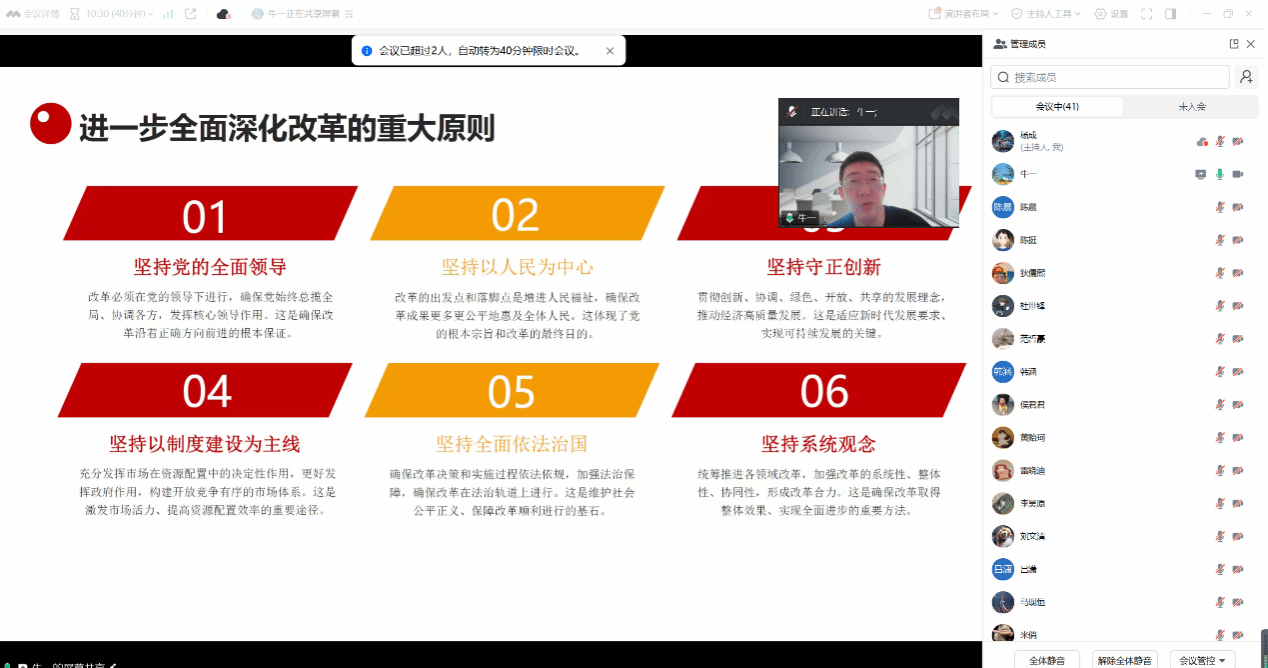Screen dimensions: 1268x668
Task: Expand the 会议管控 dropdown button
Action: pyautogui.click(x=1203, y=659)
